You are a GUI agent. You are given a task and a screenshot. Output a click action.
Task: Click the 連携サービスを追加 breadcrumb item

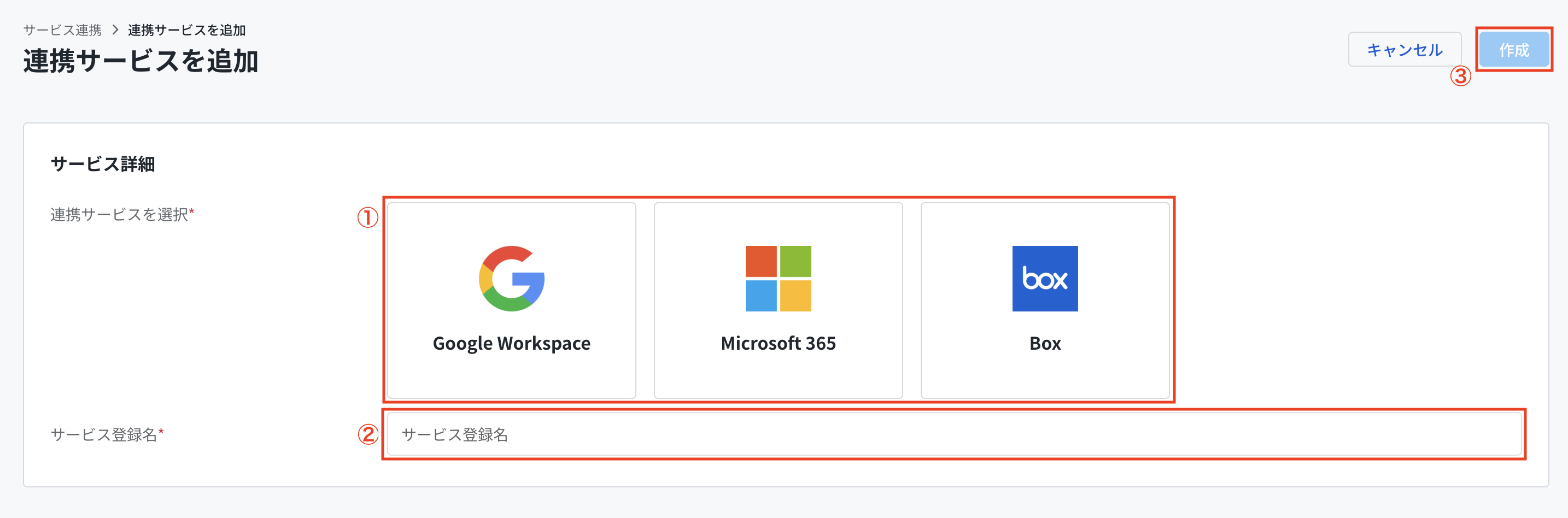pyautogui.click(x=187, y=30)
